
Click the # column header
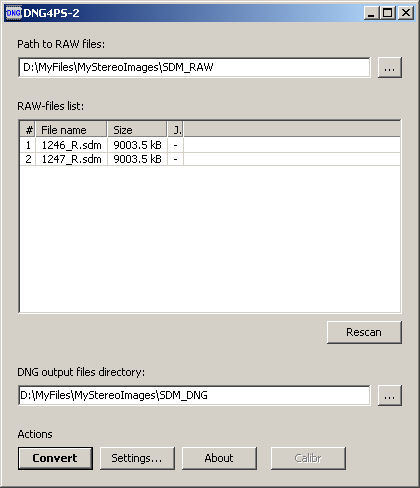pos(28,130)
